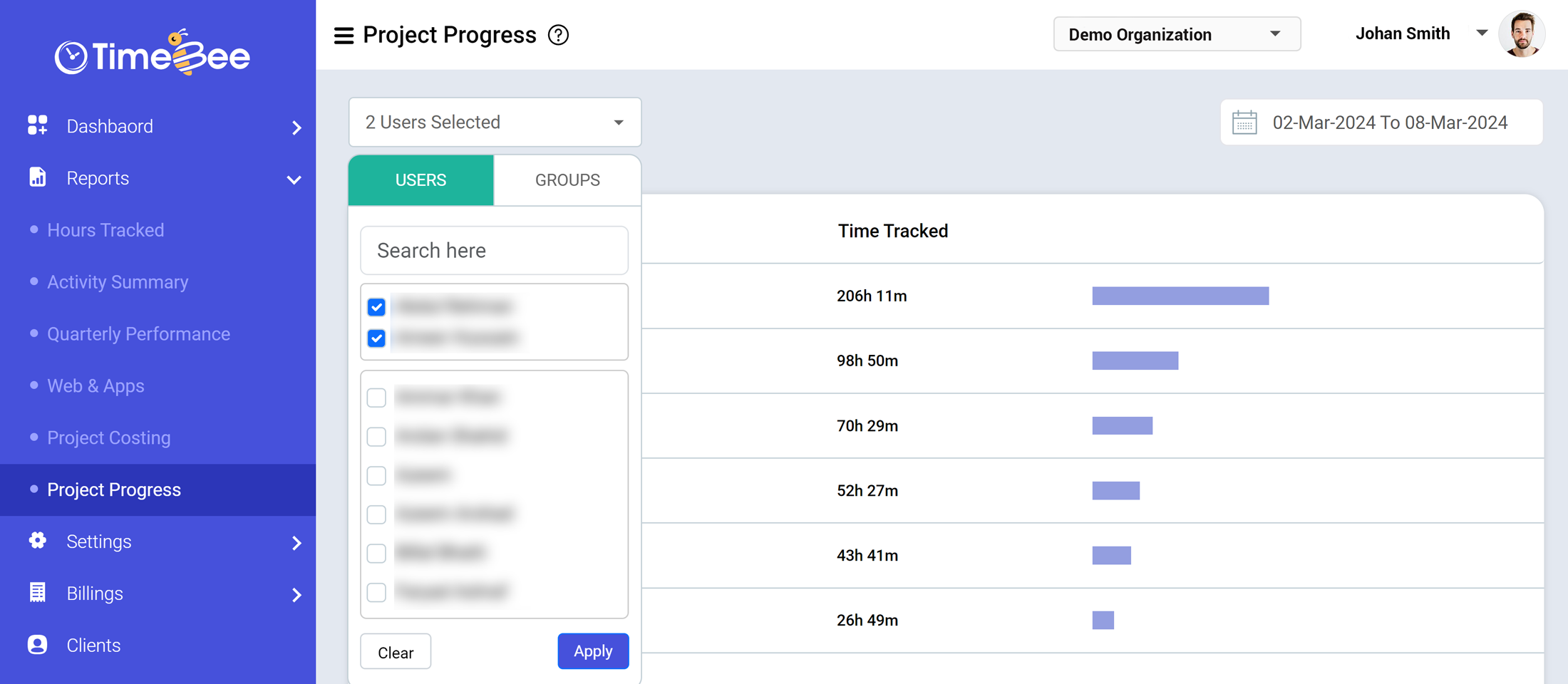Click the hamburger menu icon
The image size is (1568, 684).
(x=344, y=35)
